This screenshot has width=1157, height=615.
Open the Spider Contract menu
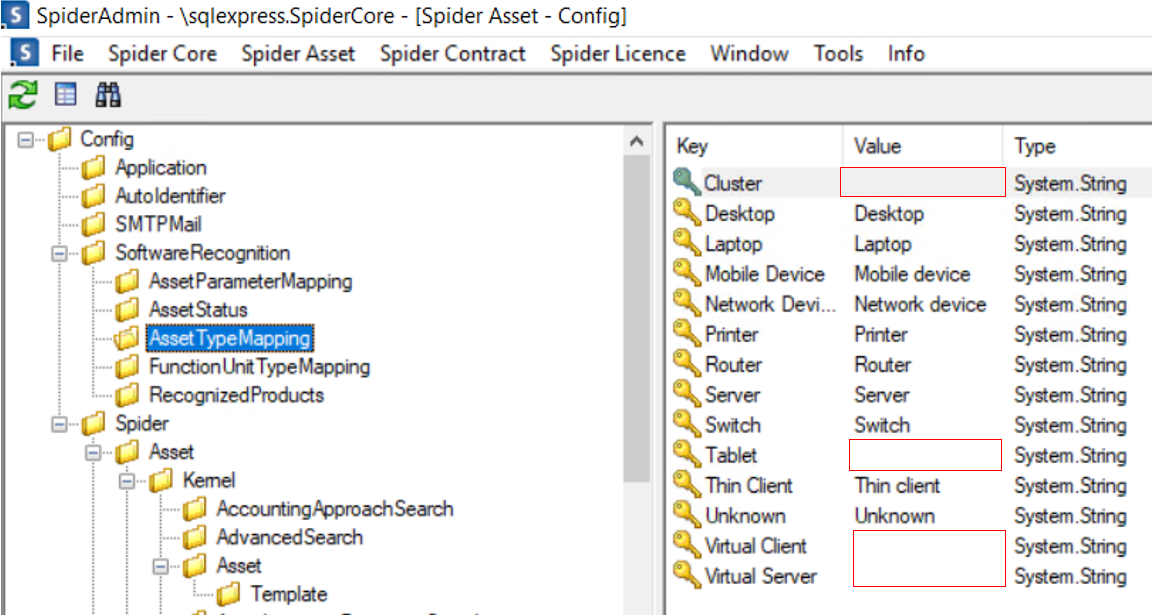tap(452, 54)
